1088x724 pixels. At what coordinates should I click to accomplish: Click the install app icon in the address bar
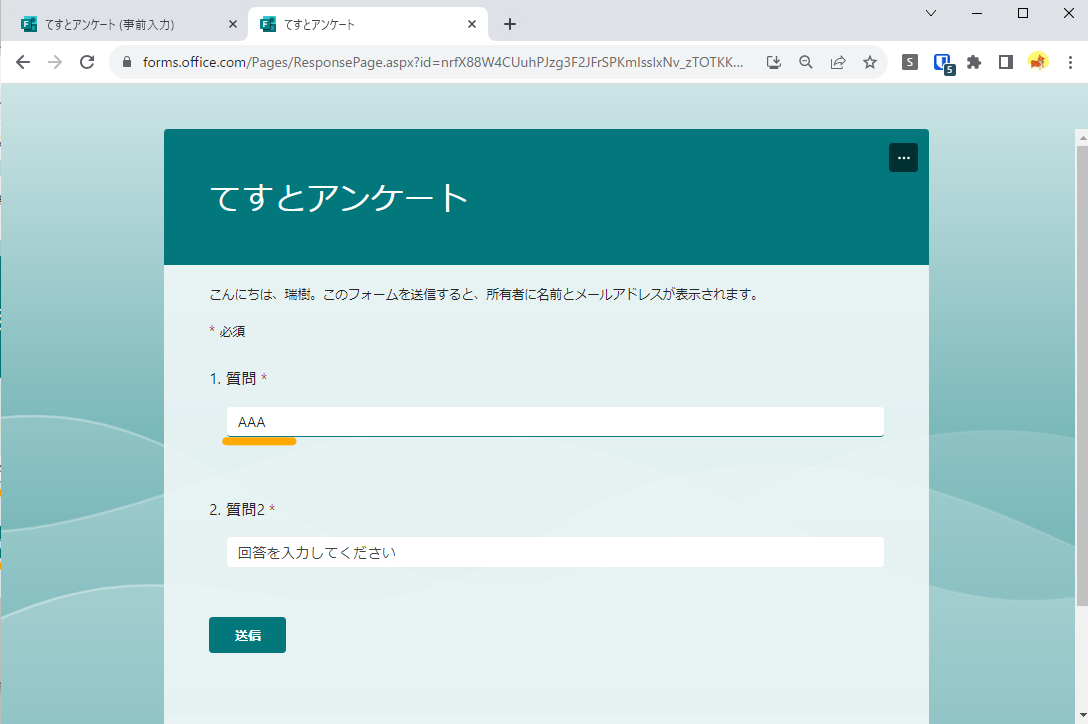(774, 62)
